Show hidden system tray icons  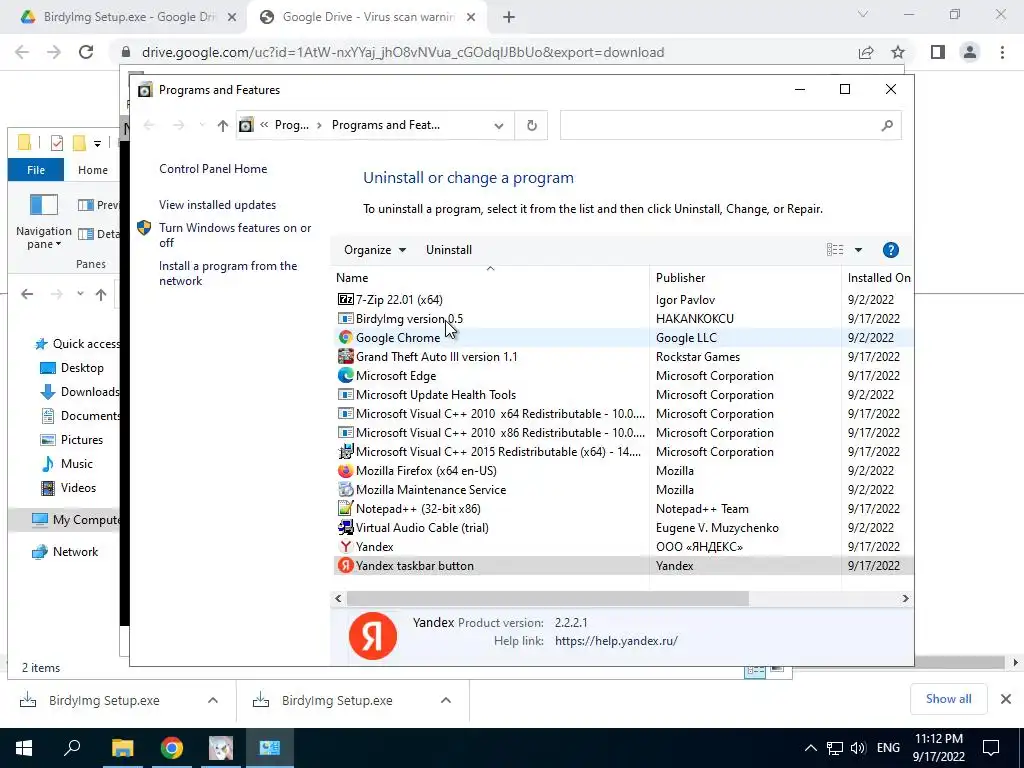point(810,748)
